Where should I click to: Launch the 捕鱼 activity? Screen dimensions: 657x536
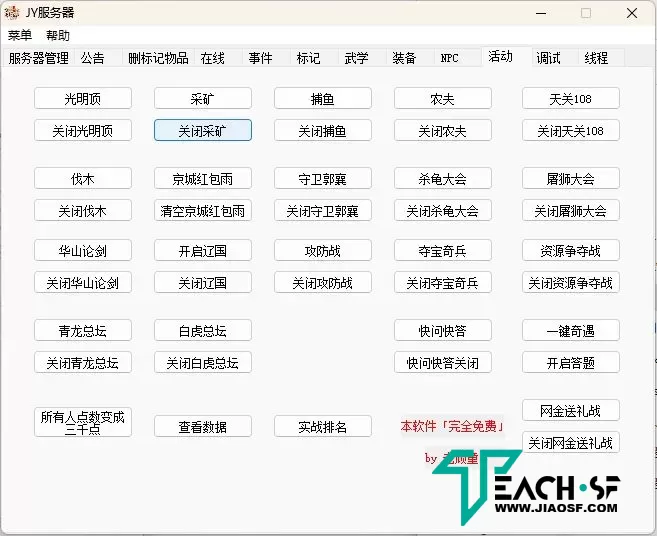coord(323,98)
